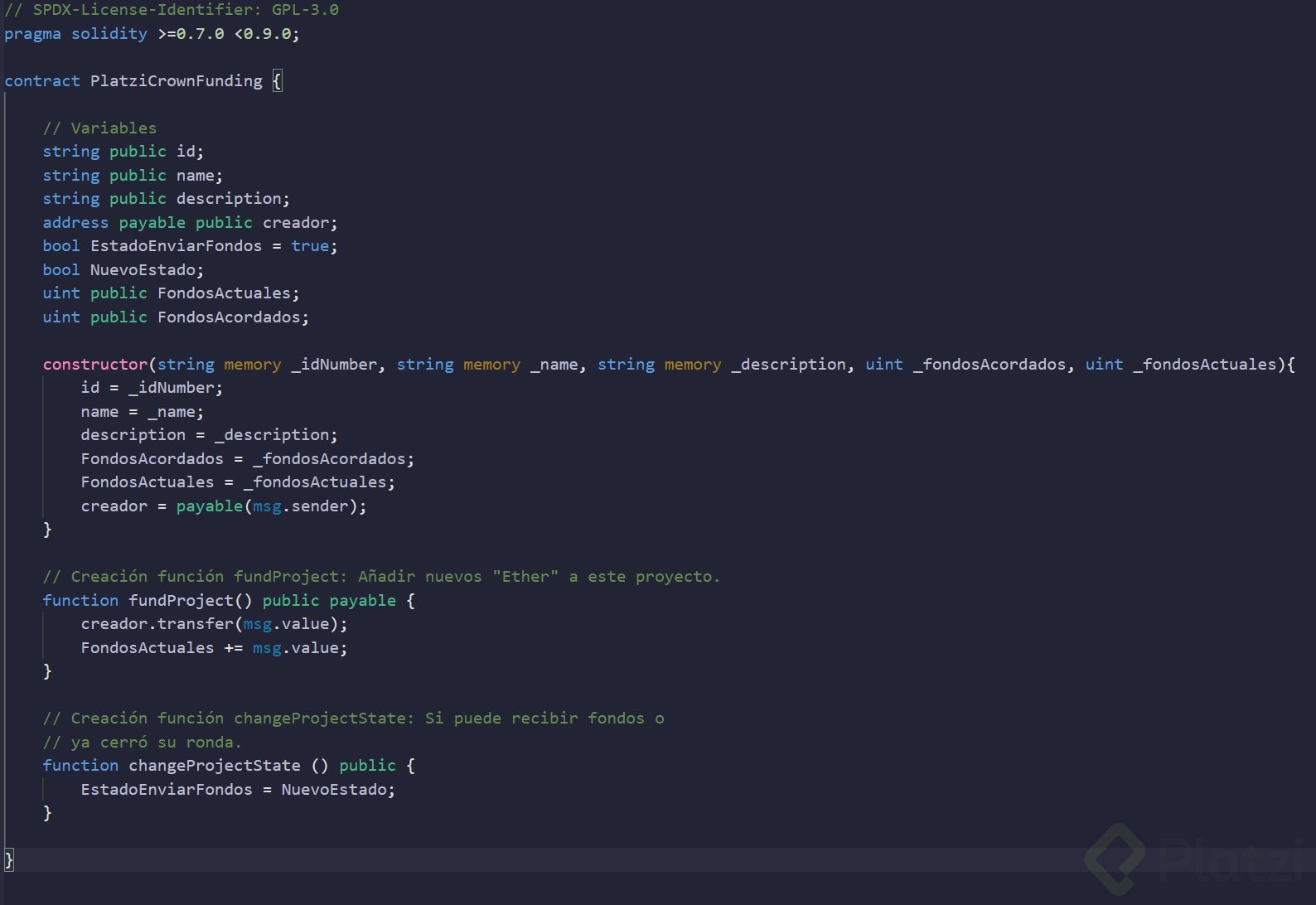Click the 'uint public FondosAcordados;' declaration
This screenshot has height=905, width=1316.
(176, 317)
